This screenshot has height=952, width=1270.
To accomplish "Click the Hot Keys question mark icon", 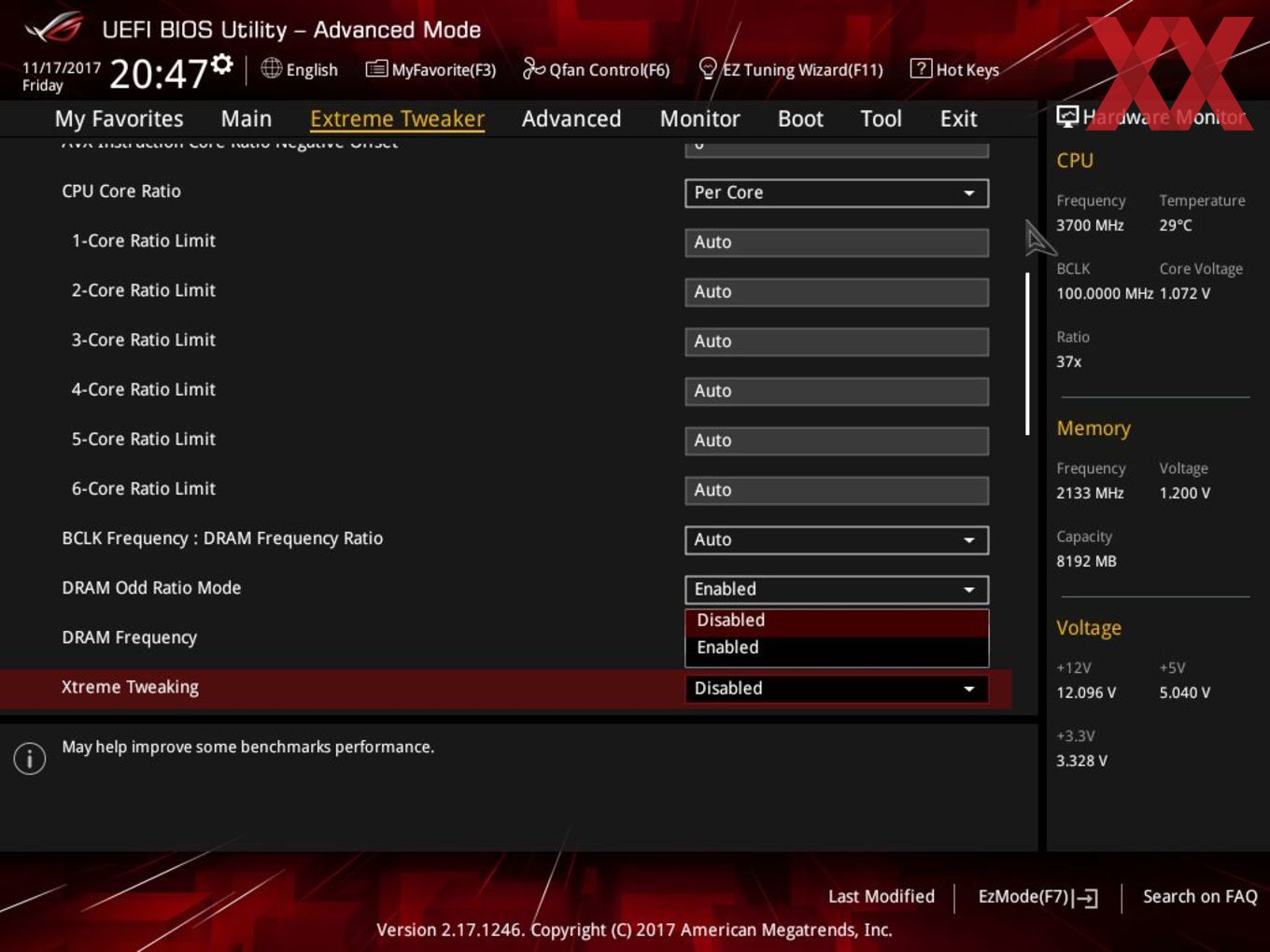I will 921,68.
